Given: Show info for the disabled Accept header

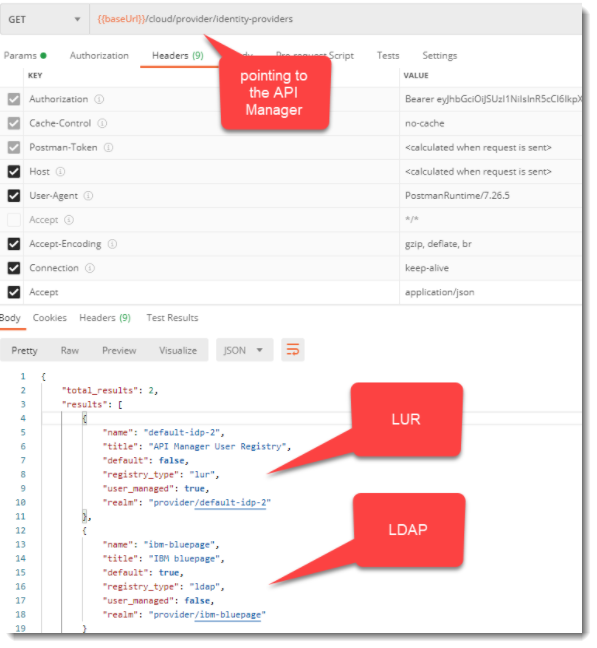Looking at the screenshot, I should coord(69,220).
